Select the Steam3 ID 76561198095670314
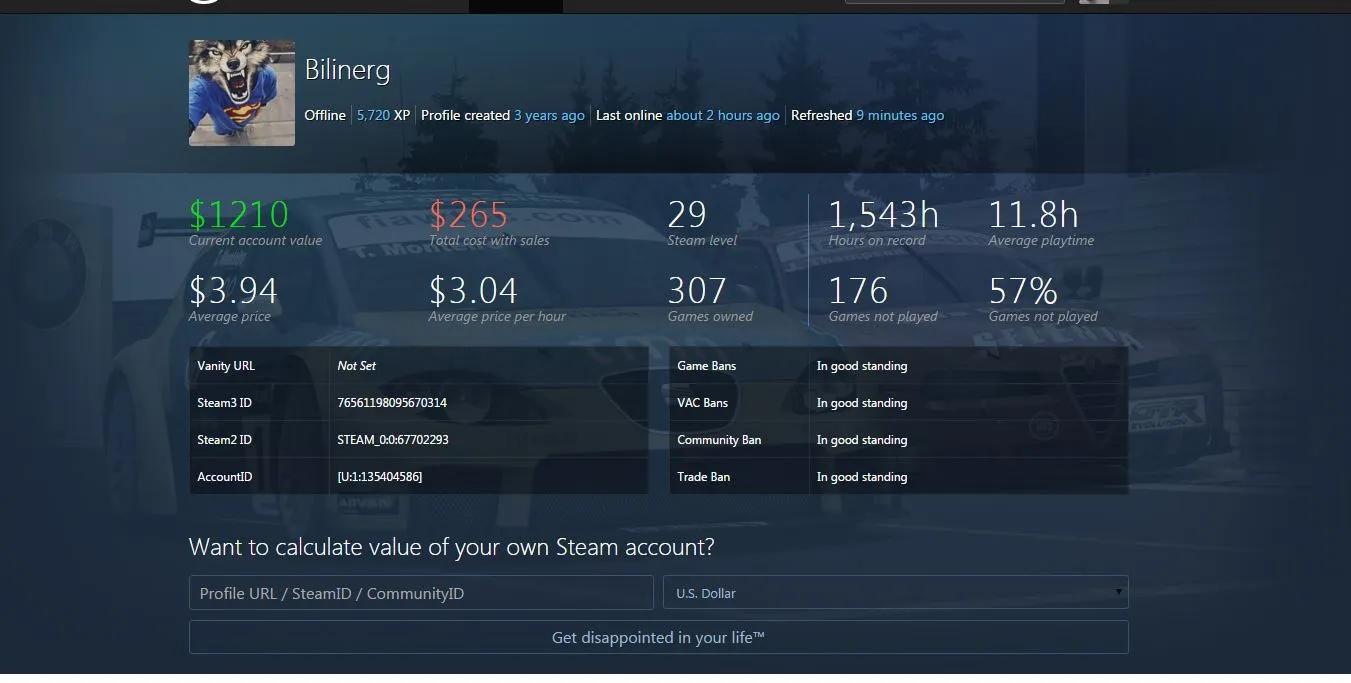 (x=392, y=403)
